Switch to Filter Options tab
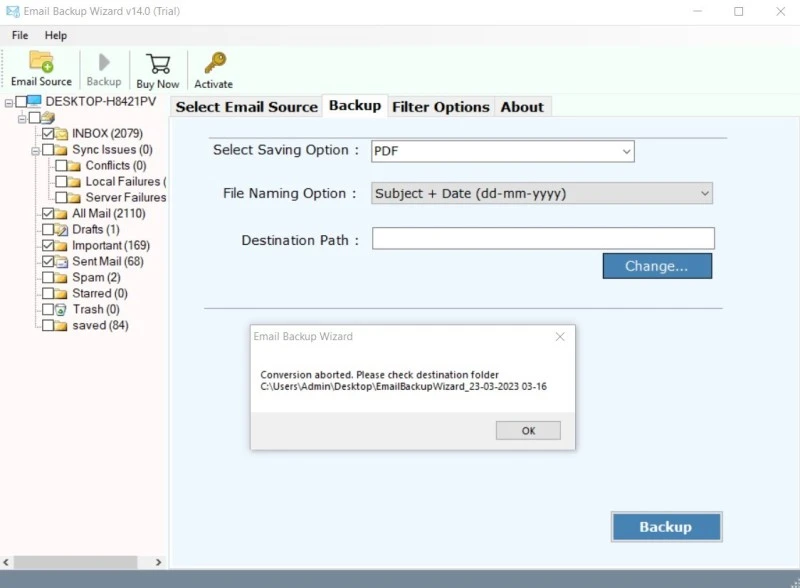Image resolution: width=800 pixels, height=588 pixels. [441, 107]
